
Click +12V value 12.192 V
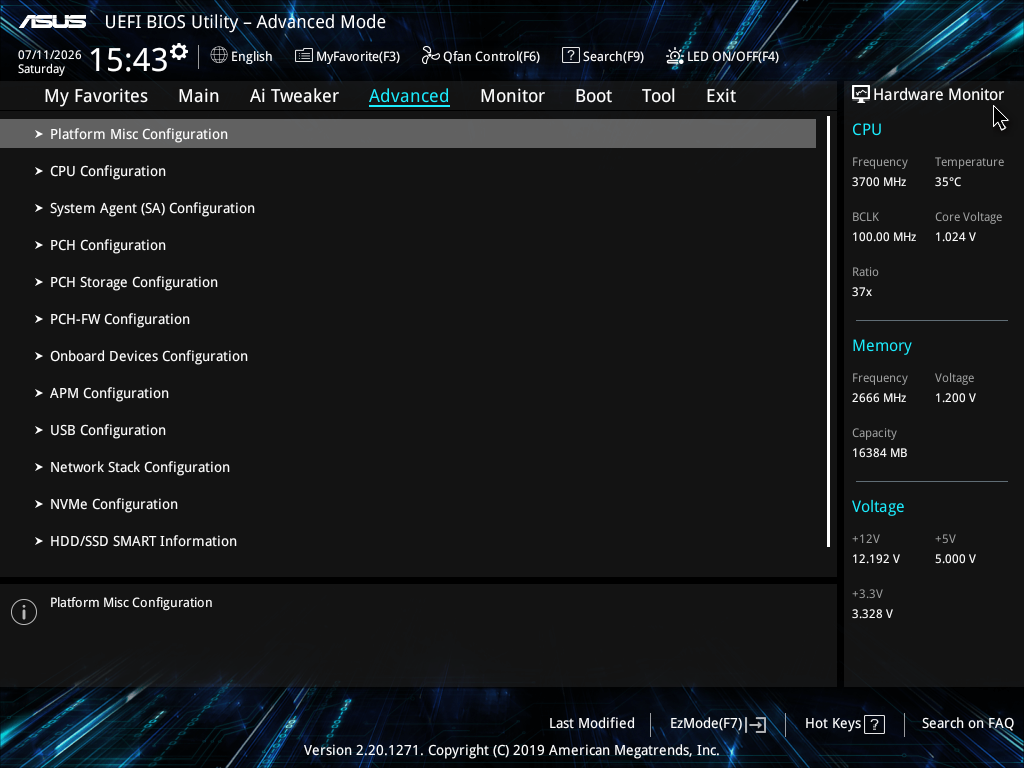[876, 559]
